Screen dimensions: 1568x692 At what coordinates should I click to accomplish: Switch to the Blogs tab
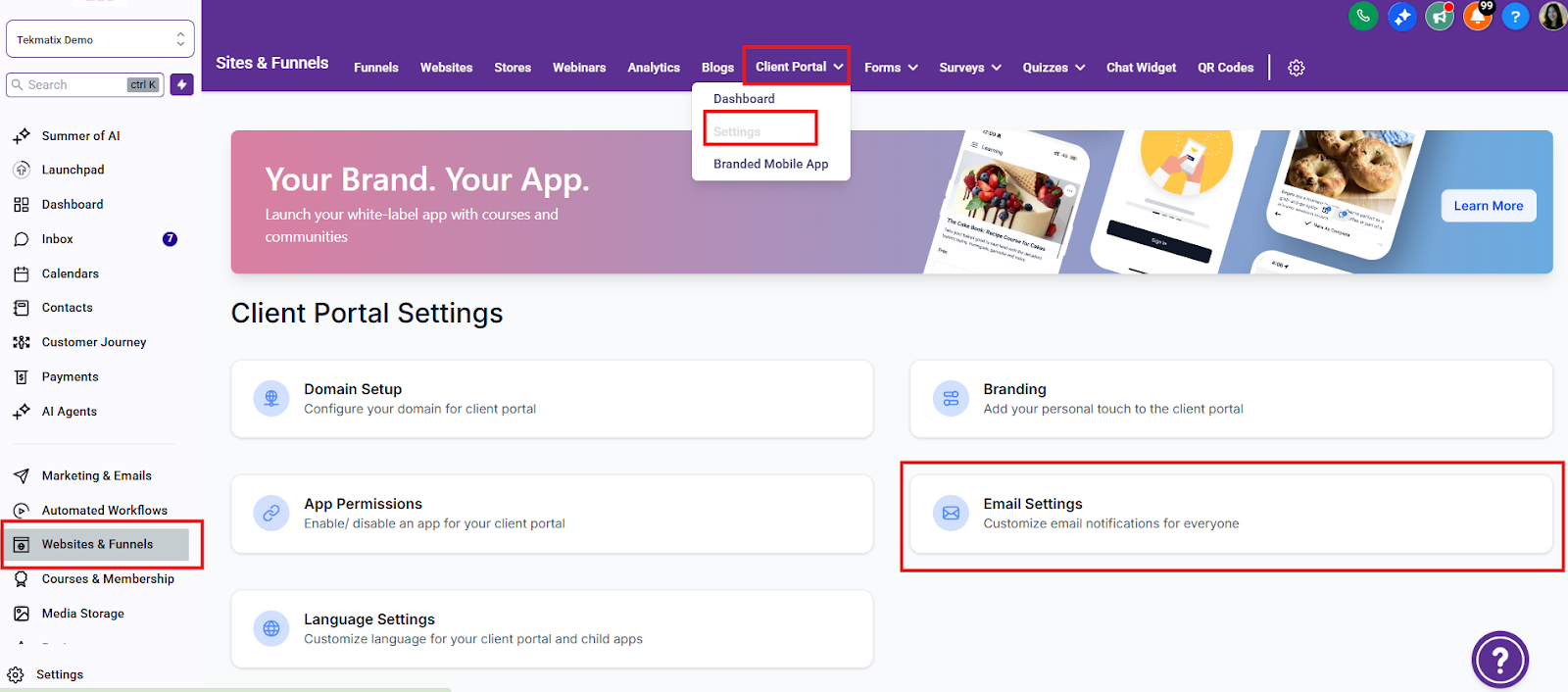coord(717,68)
